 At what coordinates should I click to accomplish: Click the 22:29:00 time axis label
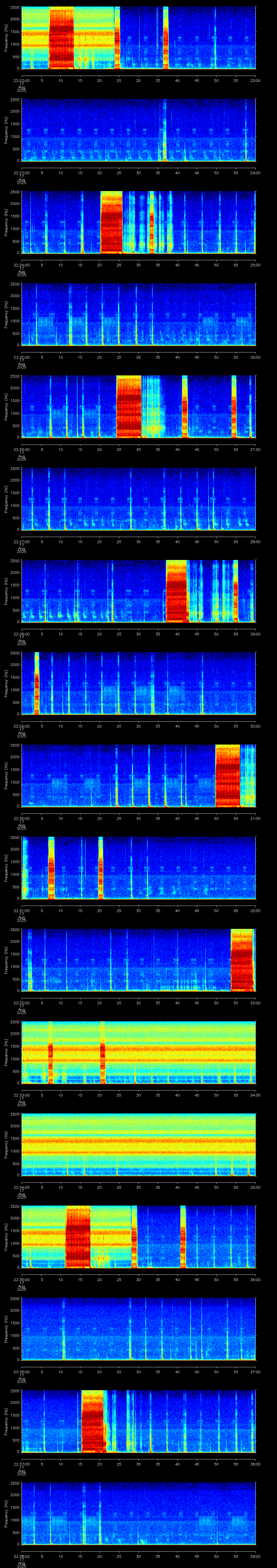tap(22, 726)
